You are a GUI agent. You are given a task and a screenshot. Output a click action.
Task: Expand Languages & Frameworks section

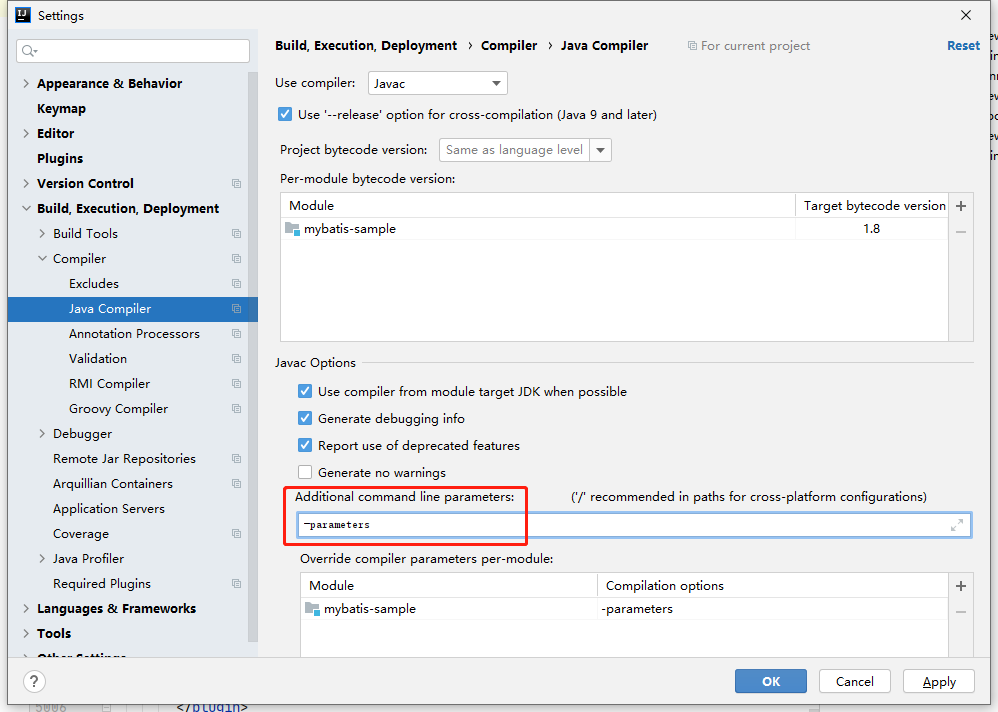point(26,609)
